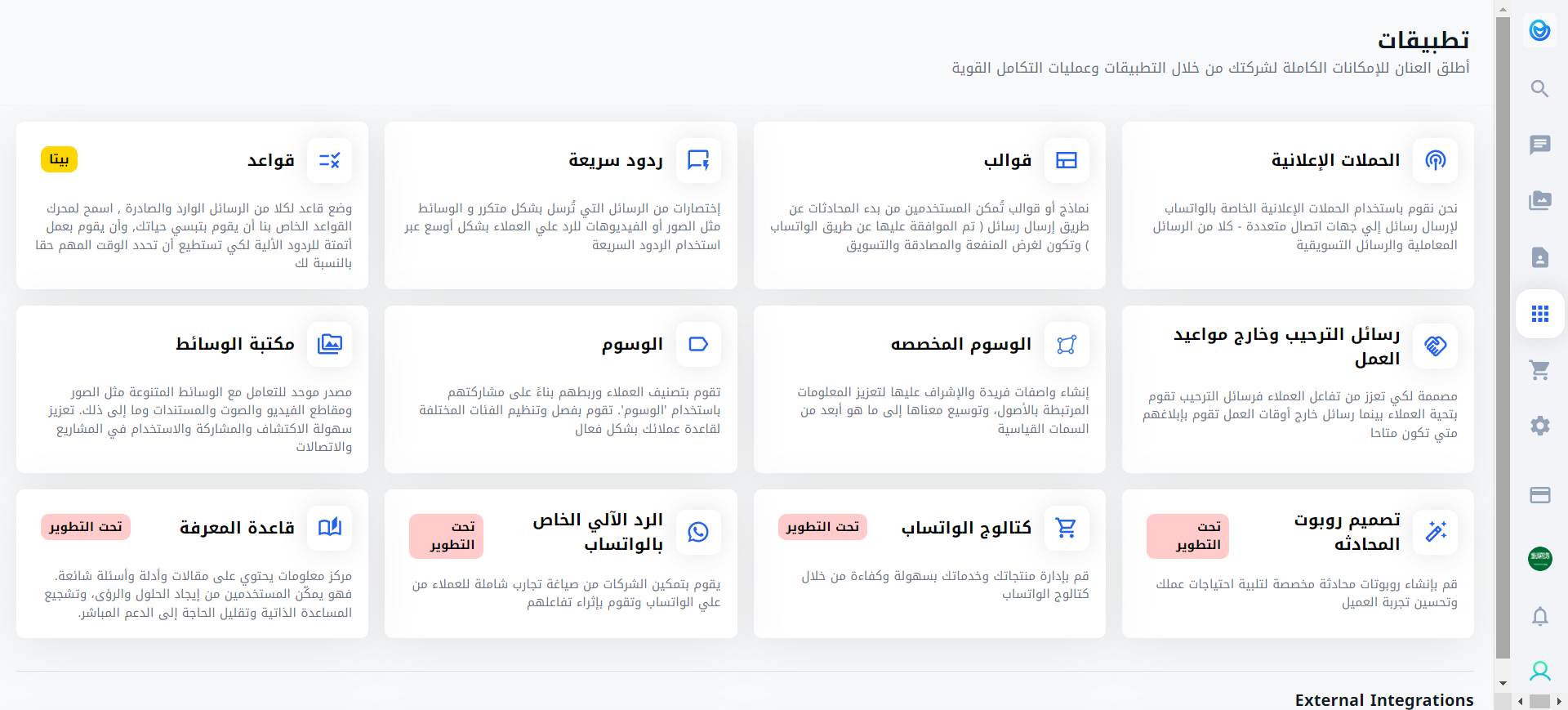Open the ردود سريعة app card
1568x710 pixels.
pos(560,204)
